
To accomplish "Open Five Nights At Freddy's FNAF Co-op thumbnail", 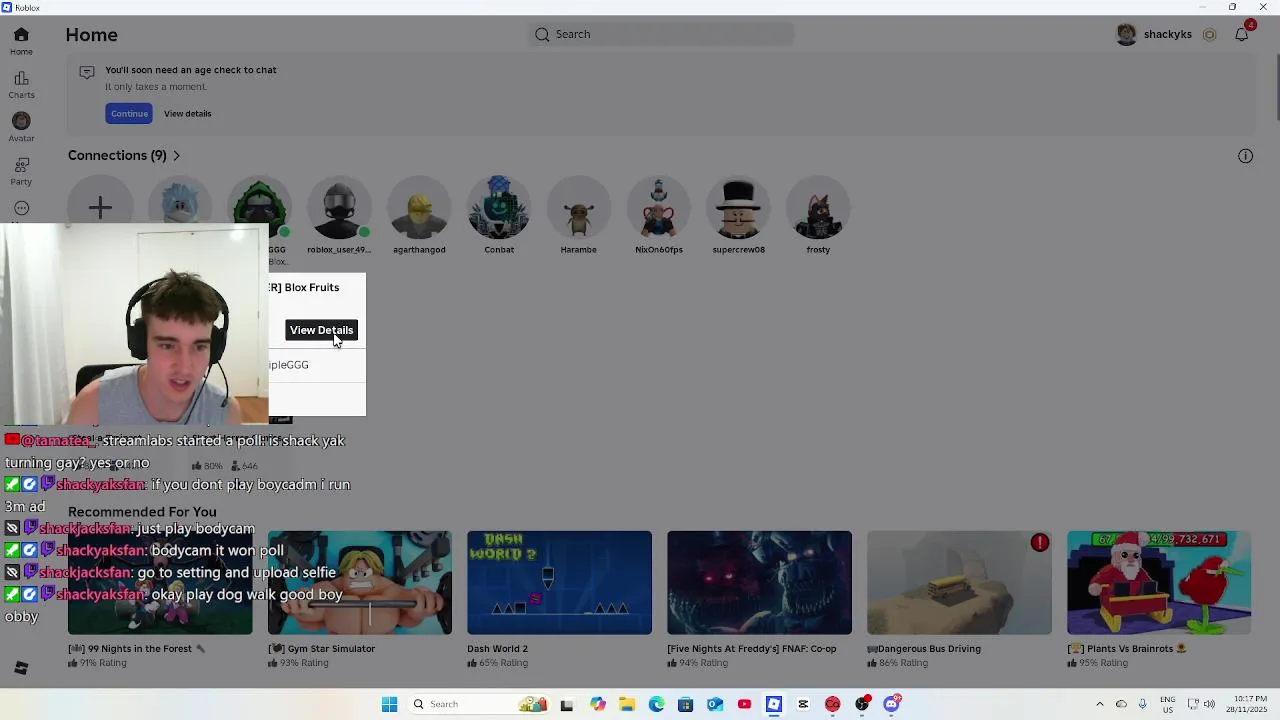I will 759,583.
